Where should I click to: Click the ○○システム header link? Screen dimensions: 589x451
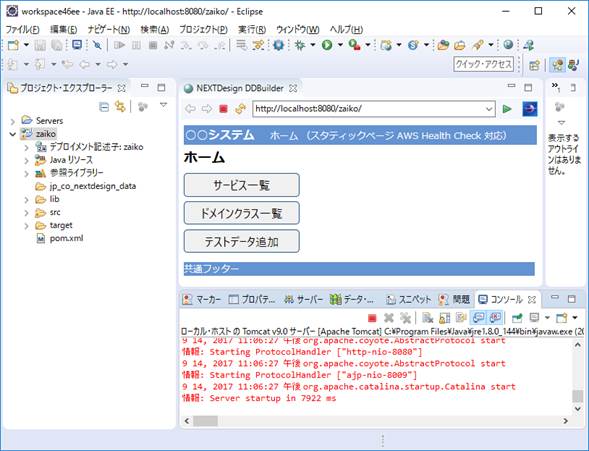pyautogui.click(x=220, y=135)
